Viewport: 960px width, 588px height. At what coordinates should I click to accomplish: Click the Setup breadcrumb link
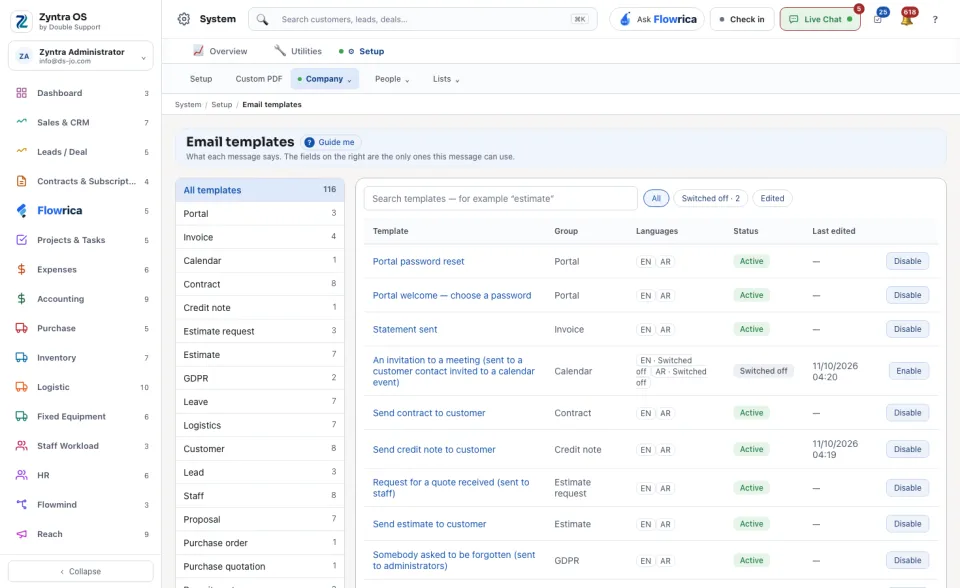222,105
